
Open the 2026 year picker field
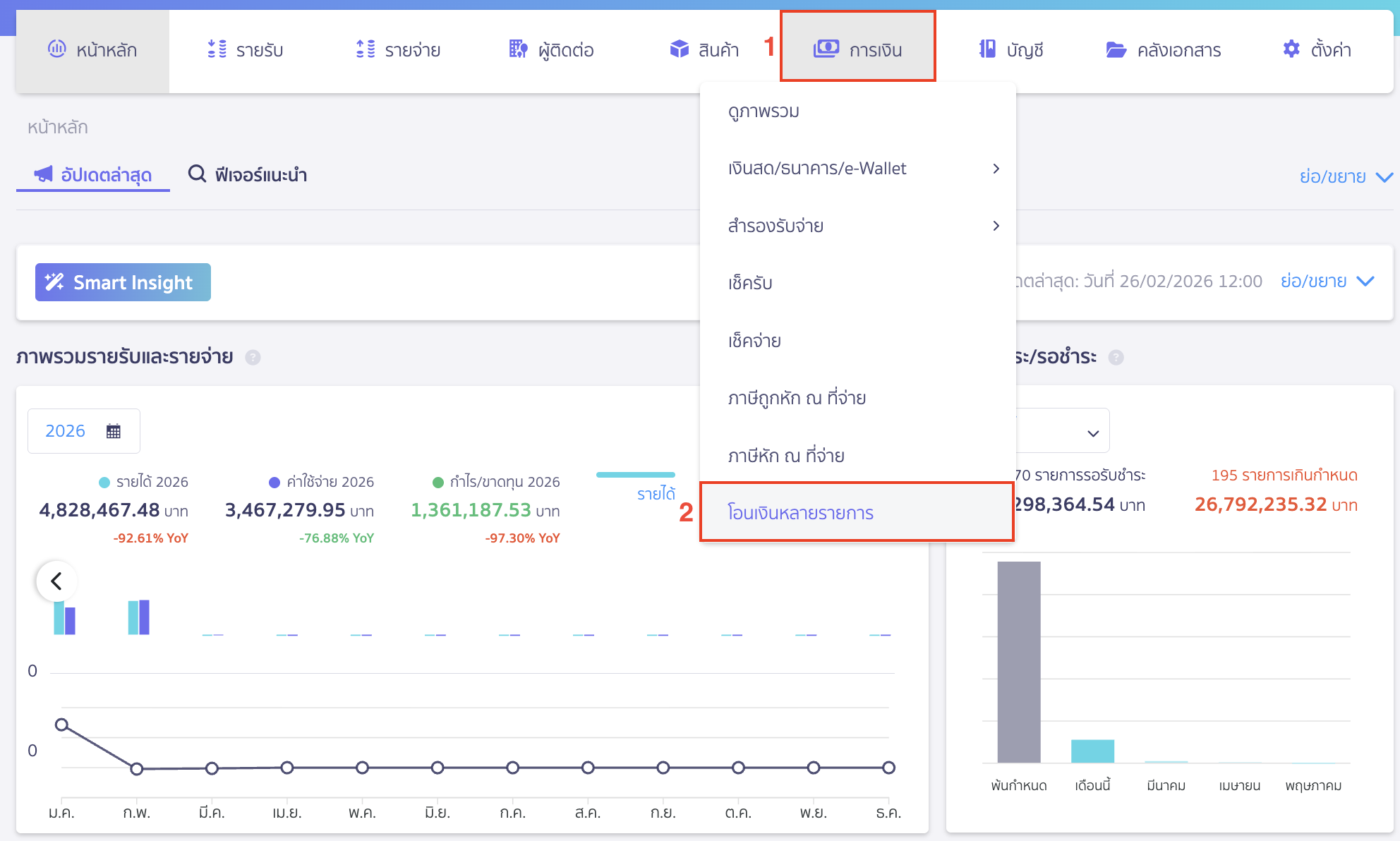[83, 431]
